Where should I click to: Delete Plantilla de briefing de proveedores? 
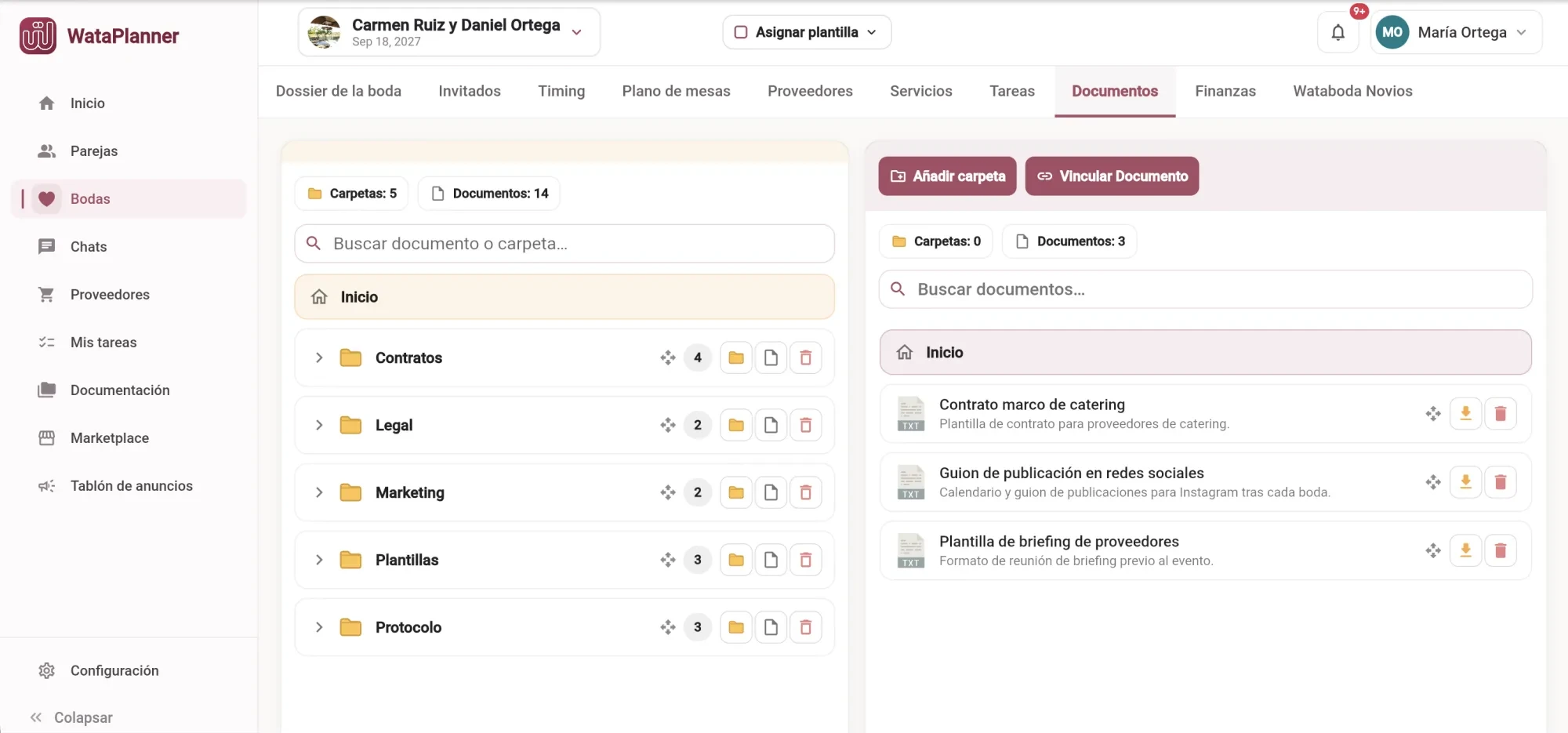[1500, 550]
